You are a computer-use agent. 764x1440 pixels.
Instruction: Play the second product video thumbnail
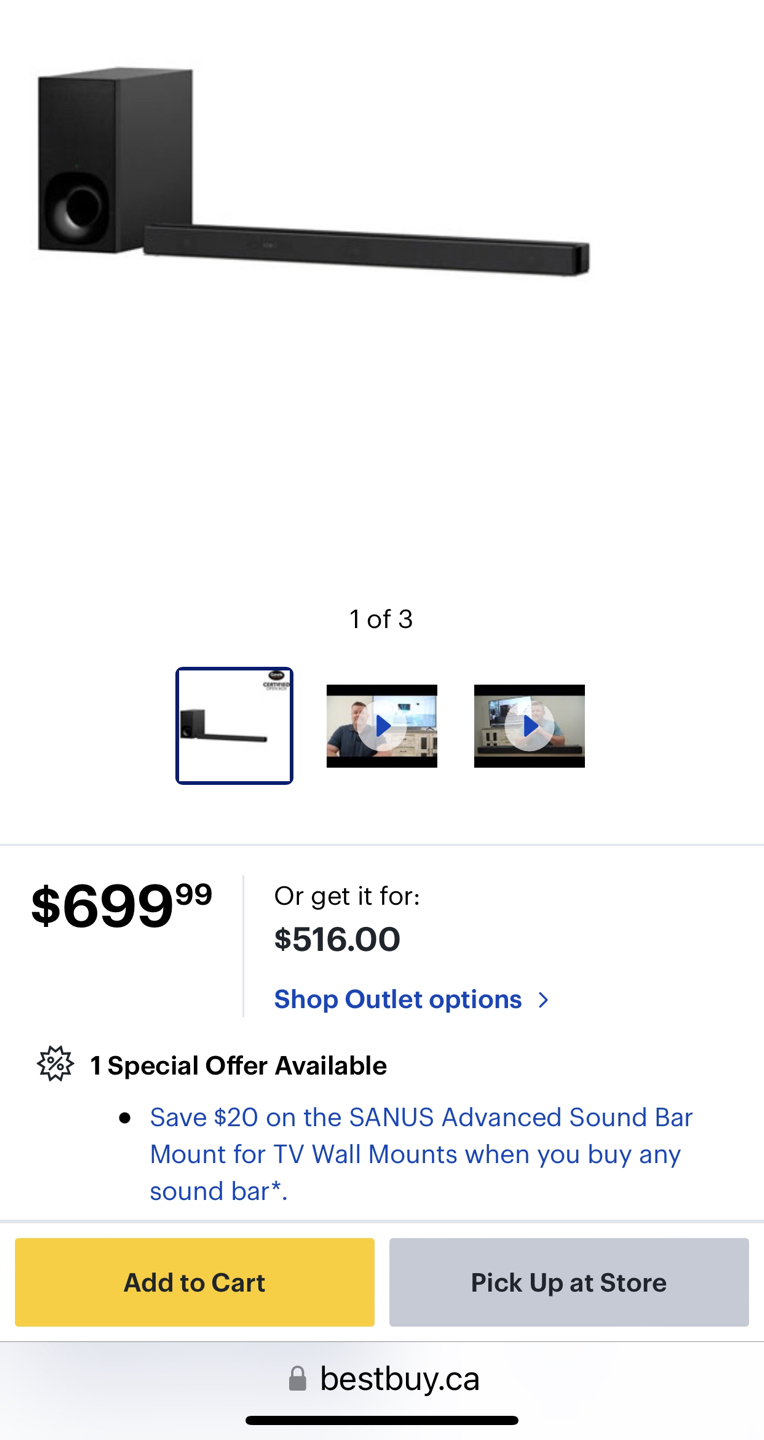[x=529, y=726]
